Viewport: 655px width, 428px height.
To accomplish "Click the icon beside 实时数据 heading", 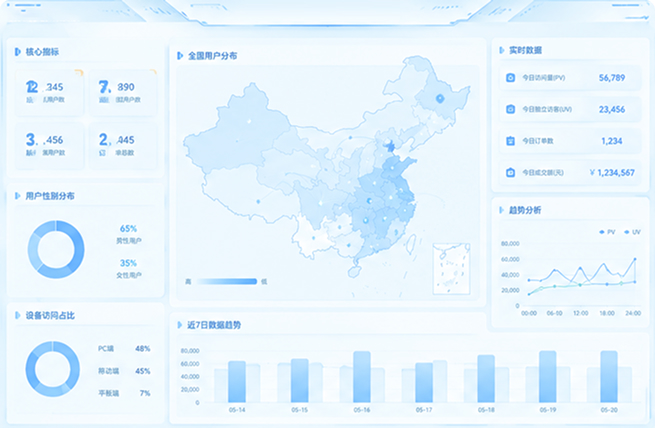I will coord(502,50).
